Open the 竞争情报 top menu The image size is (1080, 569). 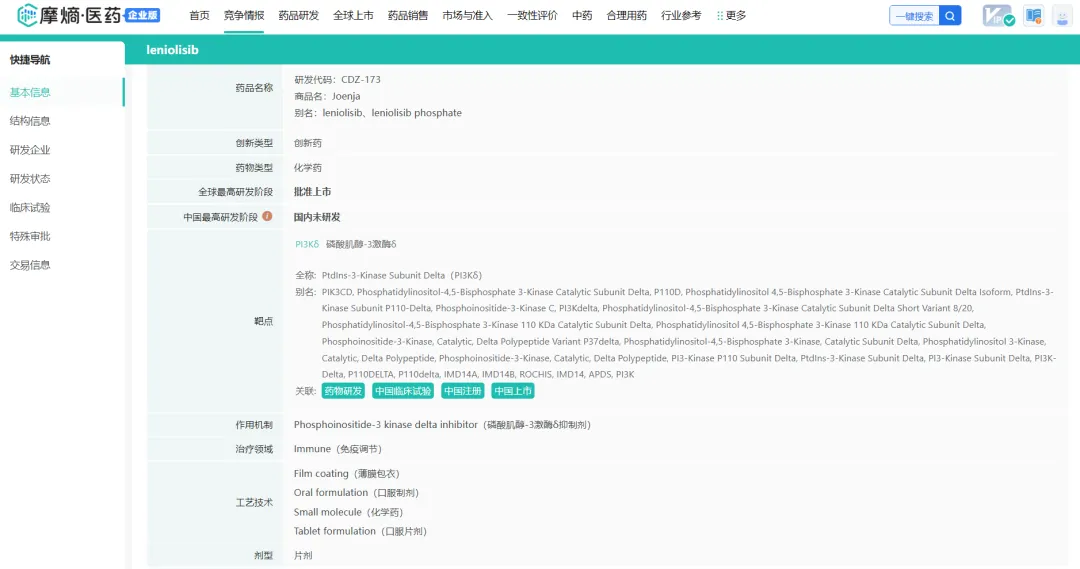click(244, 16)
